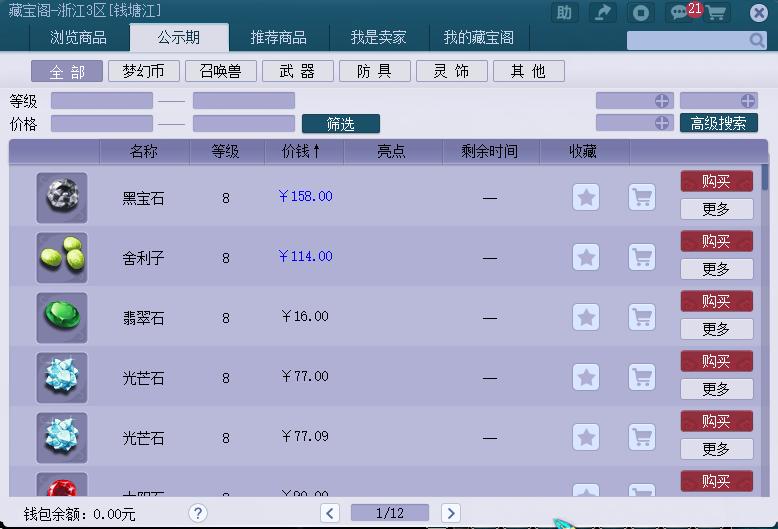Screen dimensions: 778x529
Task: Close the 藏宝阁 window
Action: click(x=759, y=12)
